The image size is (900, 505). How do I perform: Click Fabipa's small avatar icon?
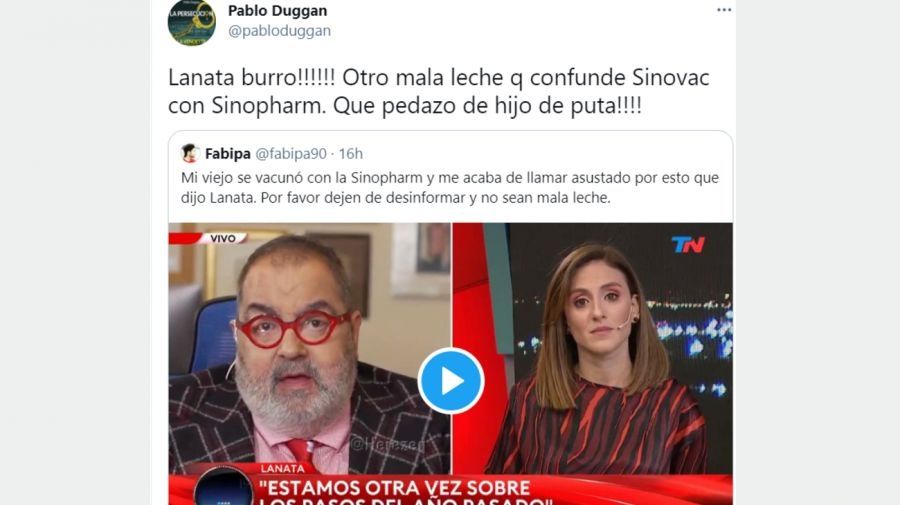point(189,153)
